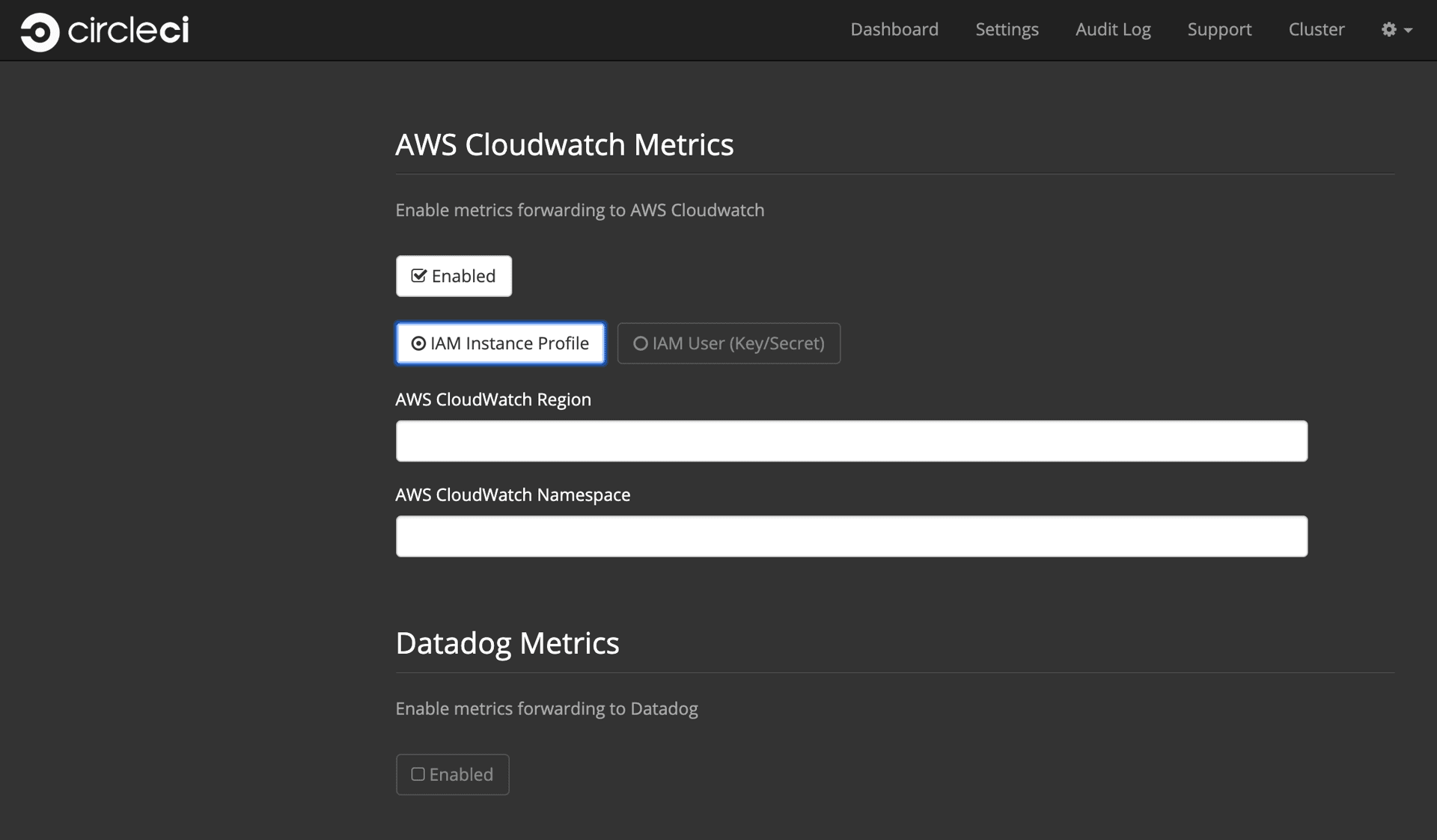The width and height of the screenshot is (1437, 840).
Task: Open the Support nav link
Action: 1219,29
